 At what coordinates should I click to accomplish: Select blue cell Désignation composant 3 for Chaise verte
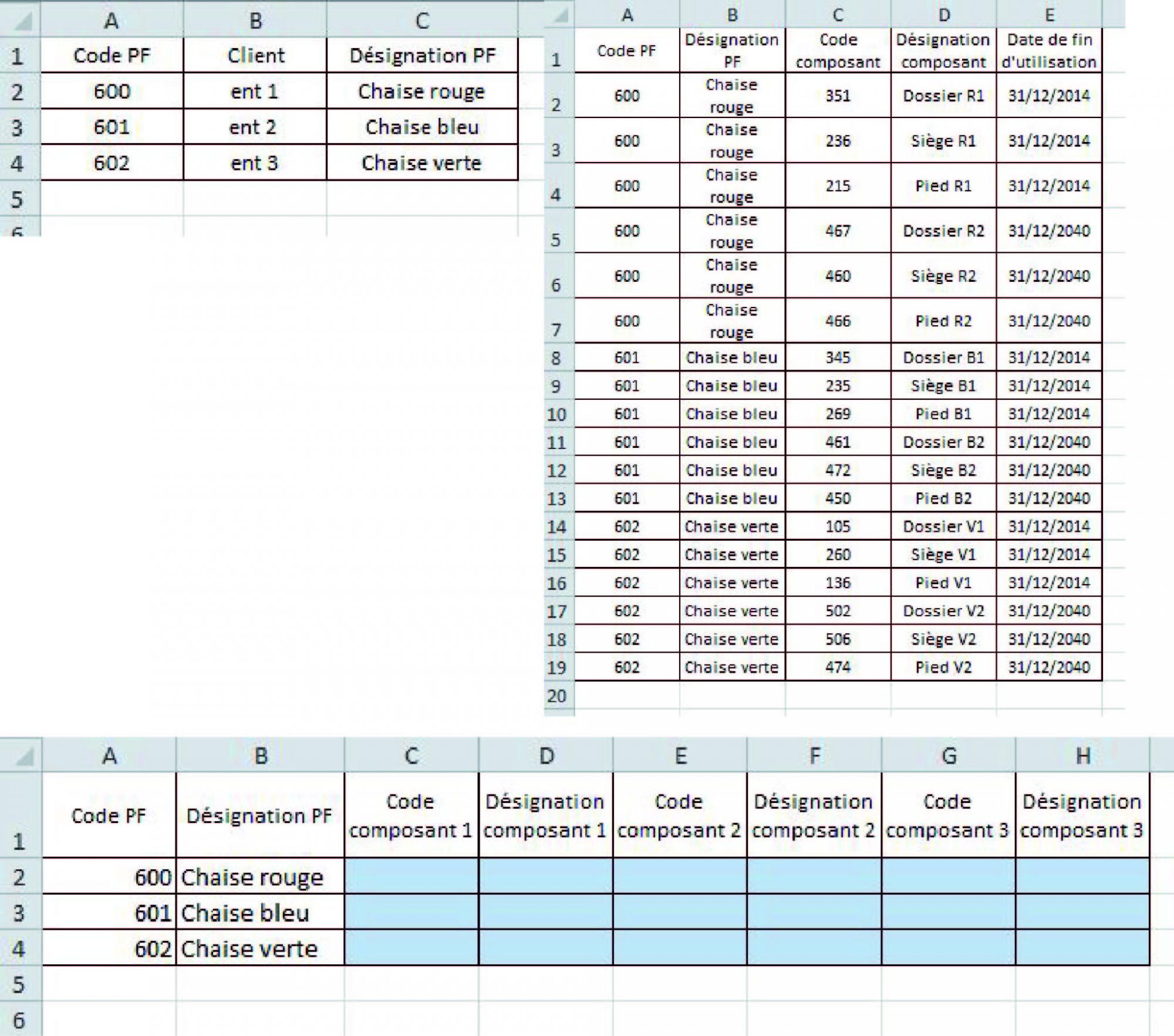1082,948
